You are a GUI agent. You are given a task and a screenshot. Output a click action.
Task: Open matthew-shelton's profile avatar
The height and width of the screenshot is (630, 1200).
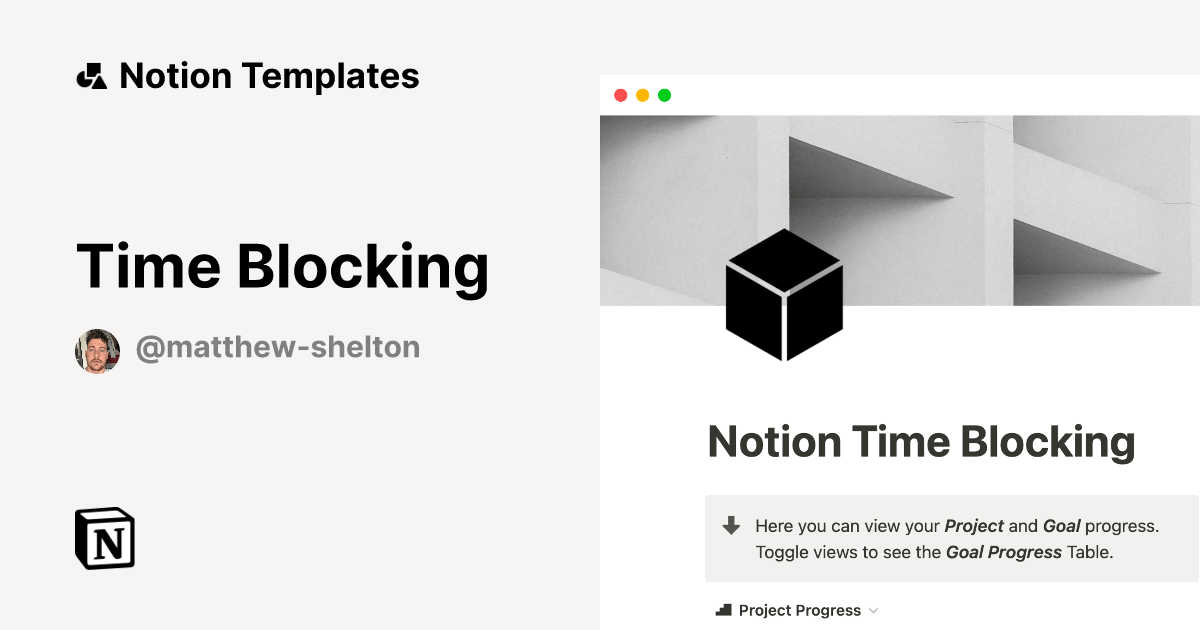point(98,351)
